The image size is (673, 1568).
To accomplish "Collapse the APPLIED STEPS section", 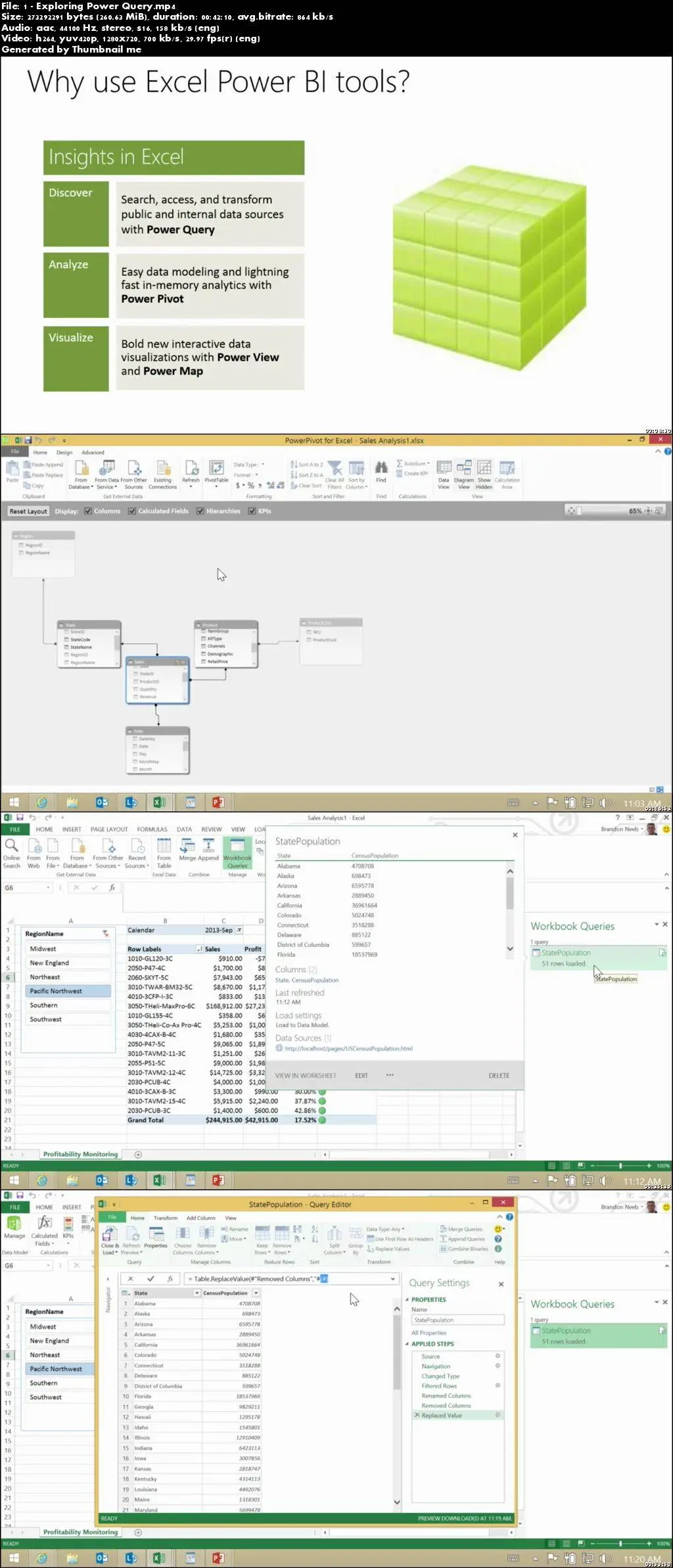I will 407,1344.
